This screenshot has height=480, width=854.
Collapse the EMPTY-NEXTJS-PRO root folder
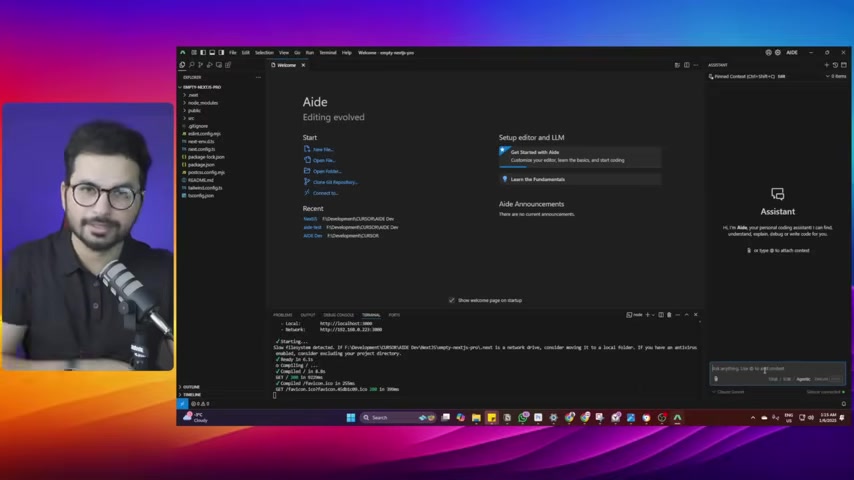click(200, 87)
